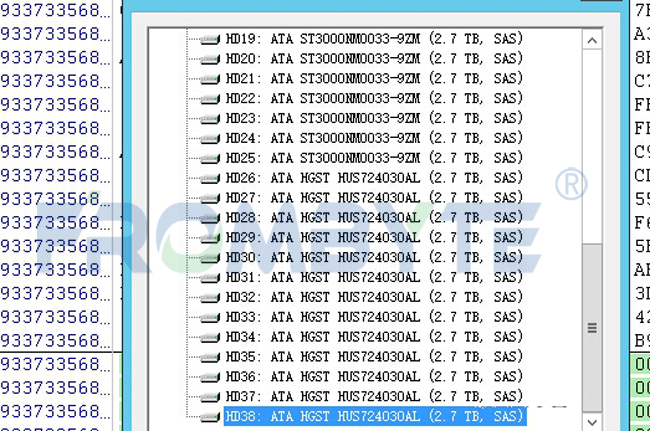
Task: Click the drive icon of HD27
Action: point(210,199)
